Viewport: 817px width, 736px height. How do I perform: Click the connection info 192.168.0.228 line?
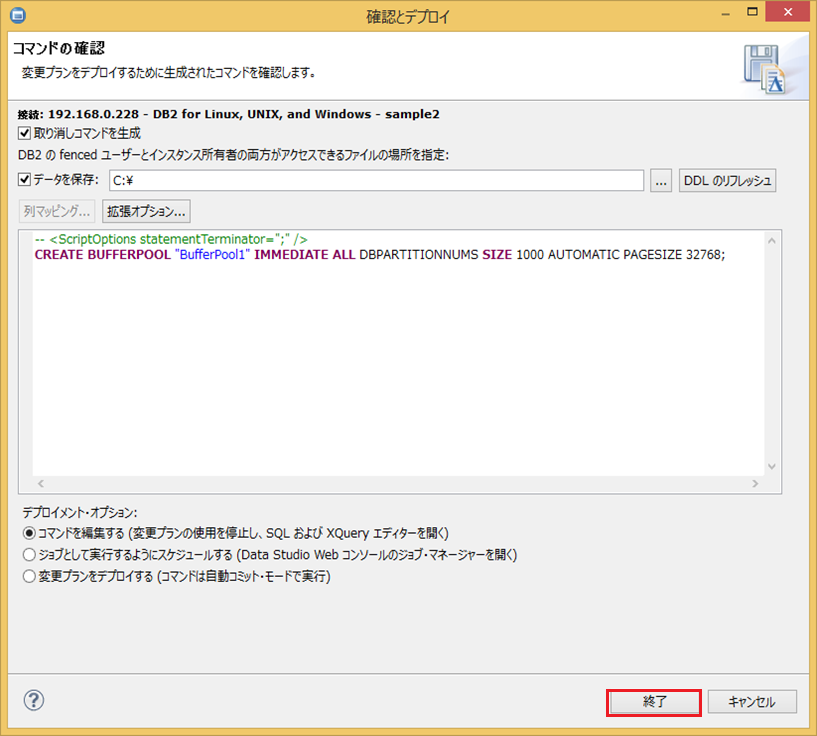(x=229, y=114)
